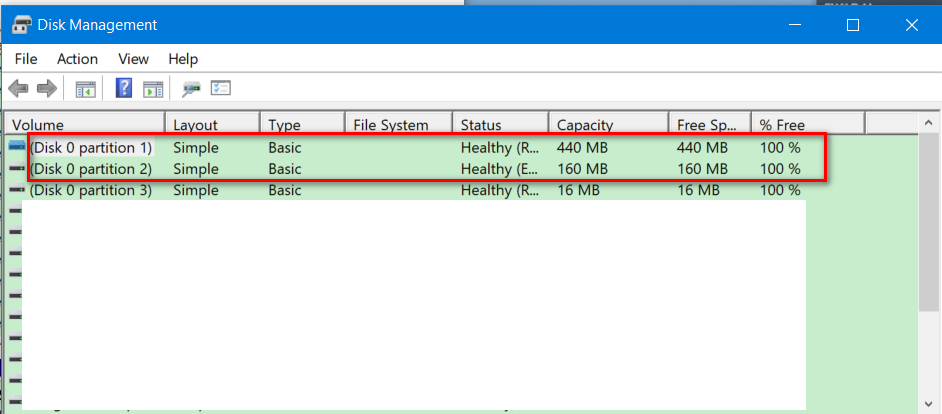The height and width of the screenshot is (414, 942).
Task: Click the Healthy (E... status of partition 2
Action: (500, 169)
